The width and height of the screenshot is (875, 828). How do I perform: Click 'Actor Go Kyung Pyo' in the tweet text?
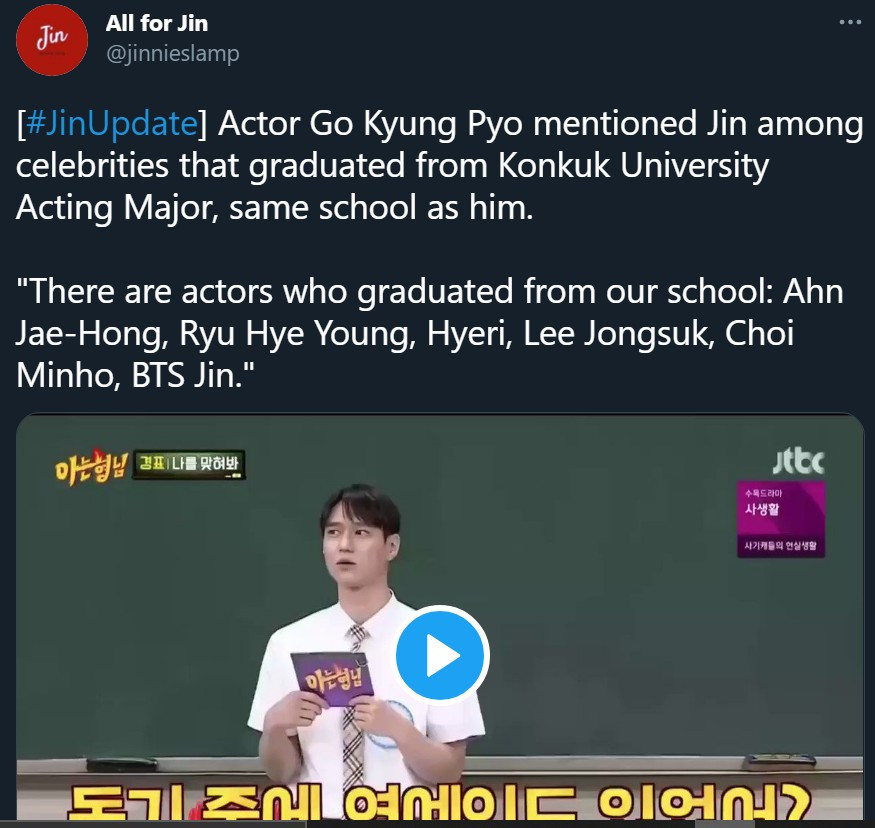[371, 123]
